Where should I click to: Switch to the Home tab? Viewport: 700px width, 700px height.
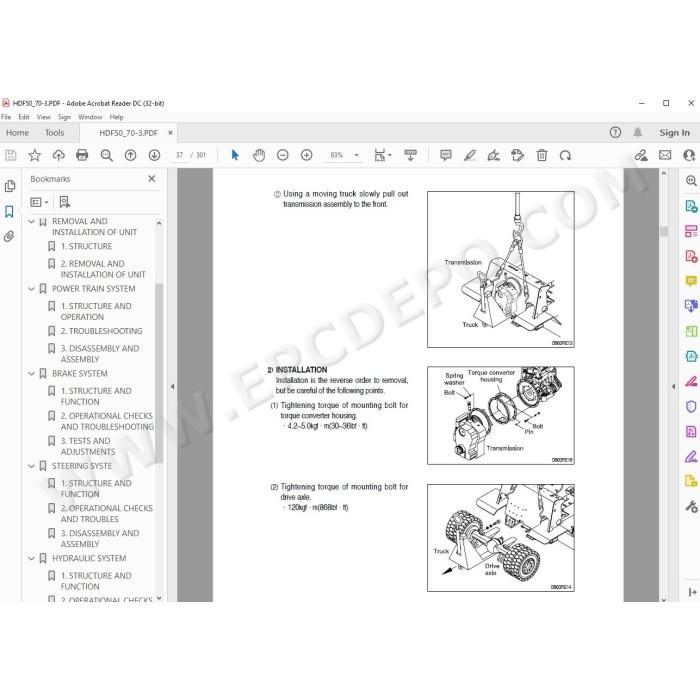point(17,133)
